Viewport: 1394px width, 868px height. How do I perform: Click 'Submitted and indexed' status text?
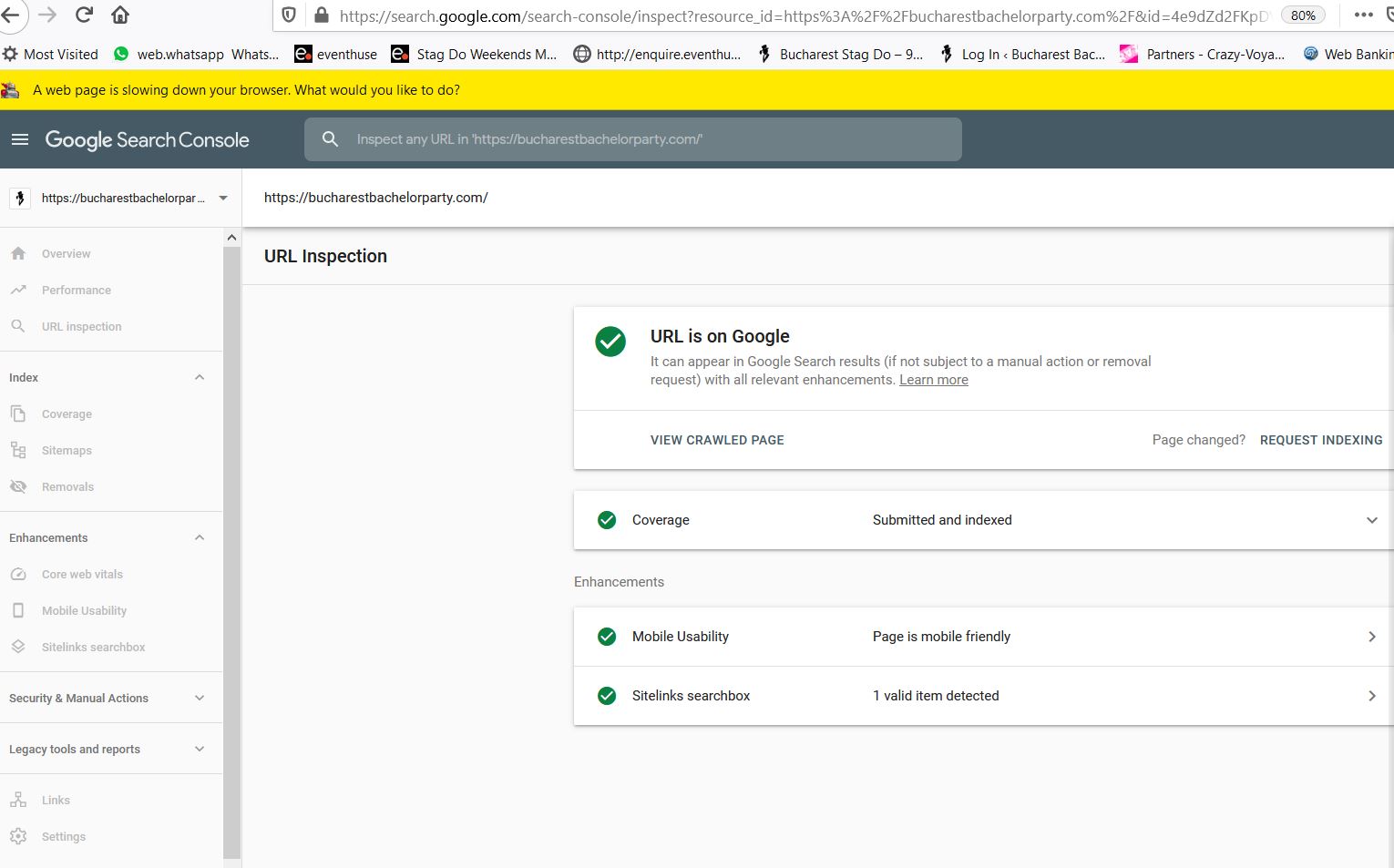point(942,520)
